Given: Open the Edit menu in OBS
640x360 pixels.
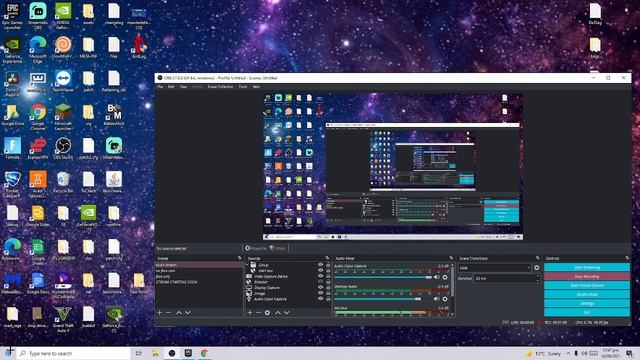Looking at the screenshot, I should coord(171,87).
